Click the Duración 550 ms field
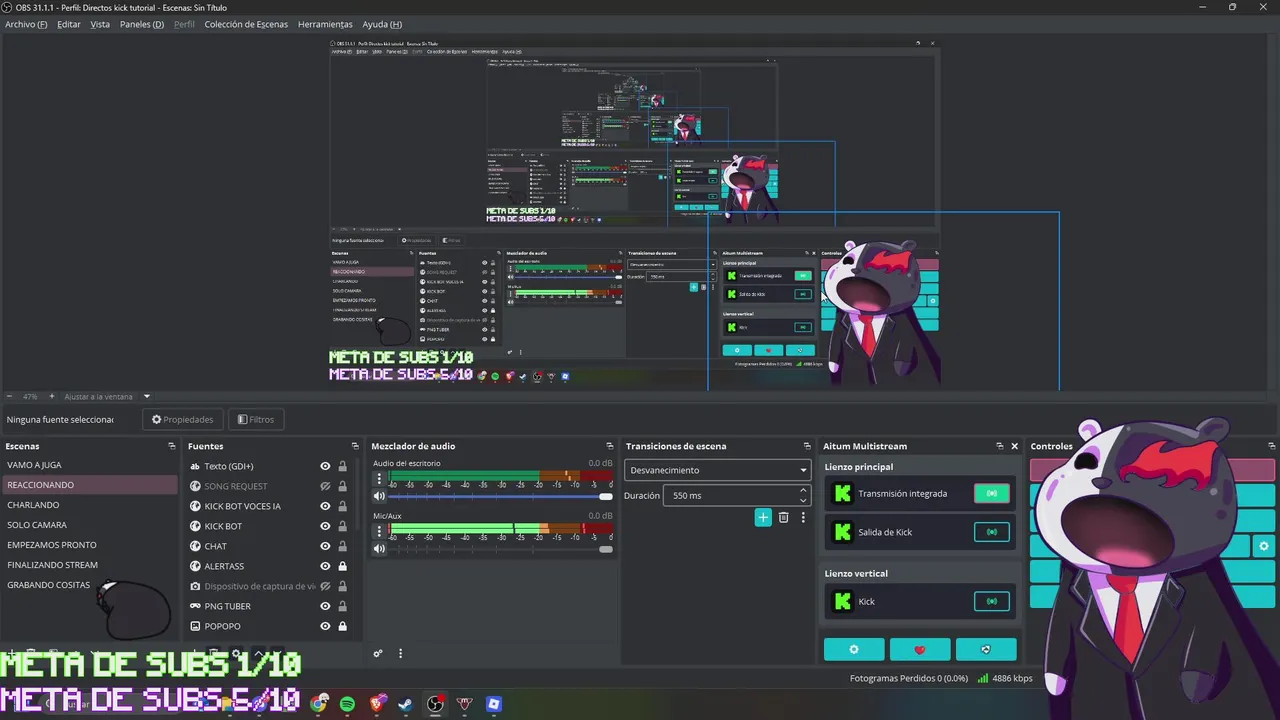Screen dimensions: 1280x720 (x=736, y=495)
